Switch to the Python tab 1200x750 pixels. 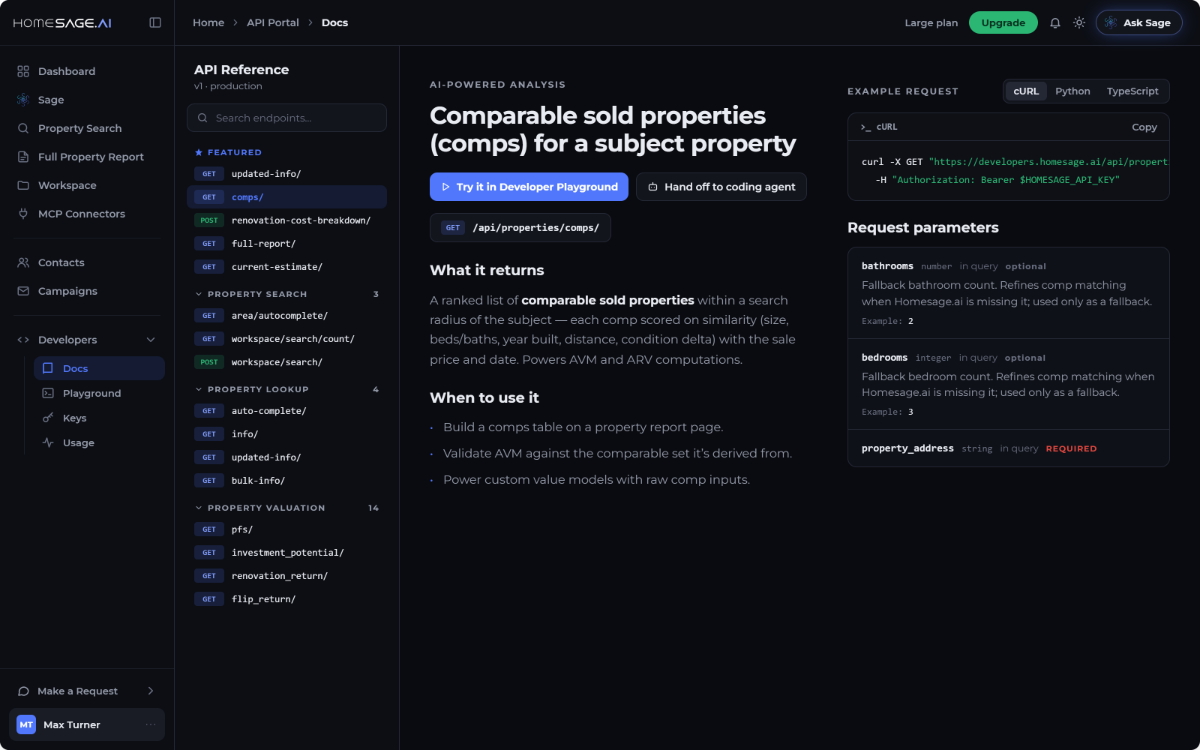point(1073,91)
